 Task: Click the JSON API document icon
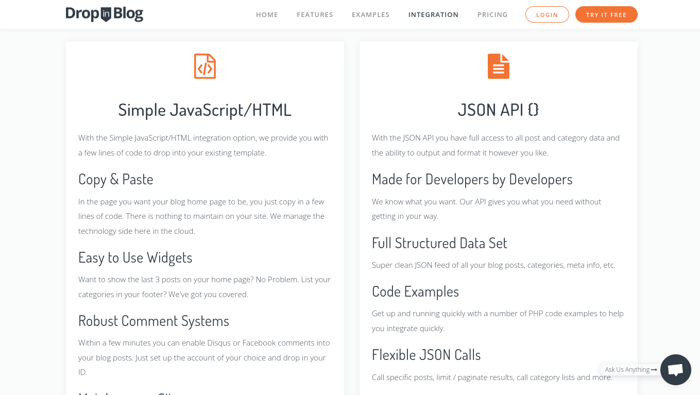click(x=498, y=66)
